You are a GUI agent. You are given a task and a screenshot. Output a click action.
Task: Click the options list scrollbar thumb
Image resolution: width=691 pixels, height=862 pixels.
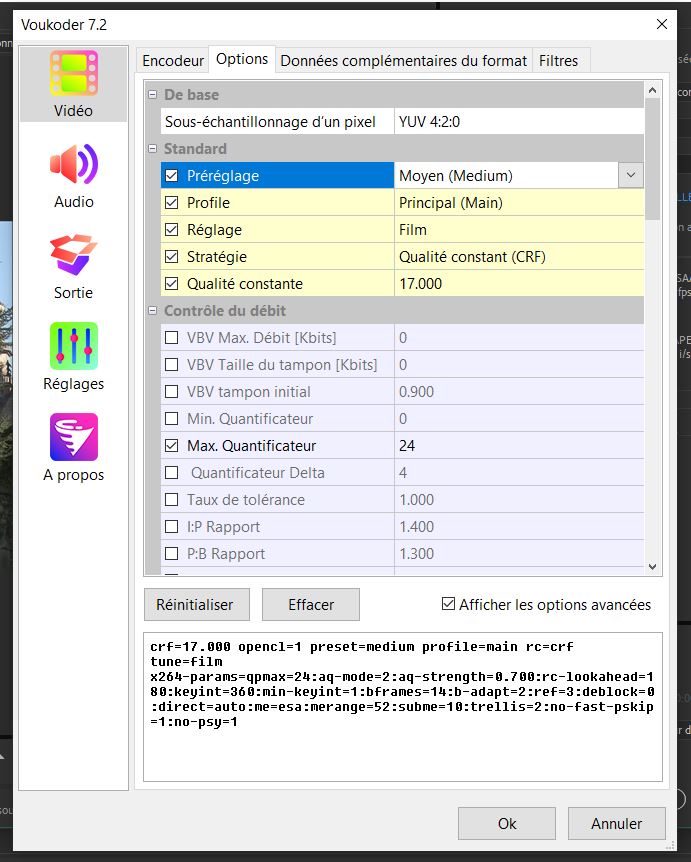tap(653, 159)
